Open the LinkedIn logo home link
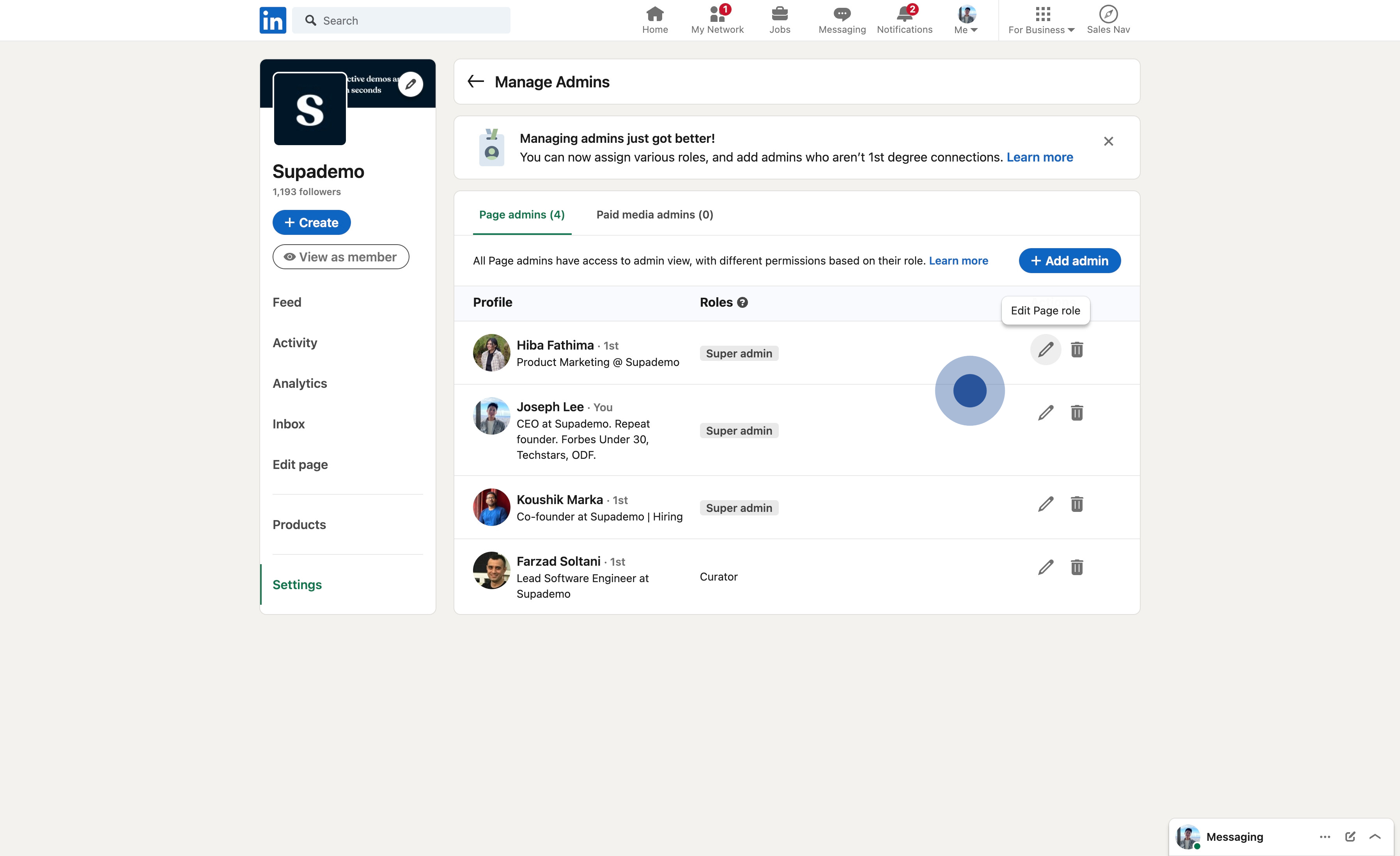 tap(273, 20)
